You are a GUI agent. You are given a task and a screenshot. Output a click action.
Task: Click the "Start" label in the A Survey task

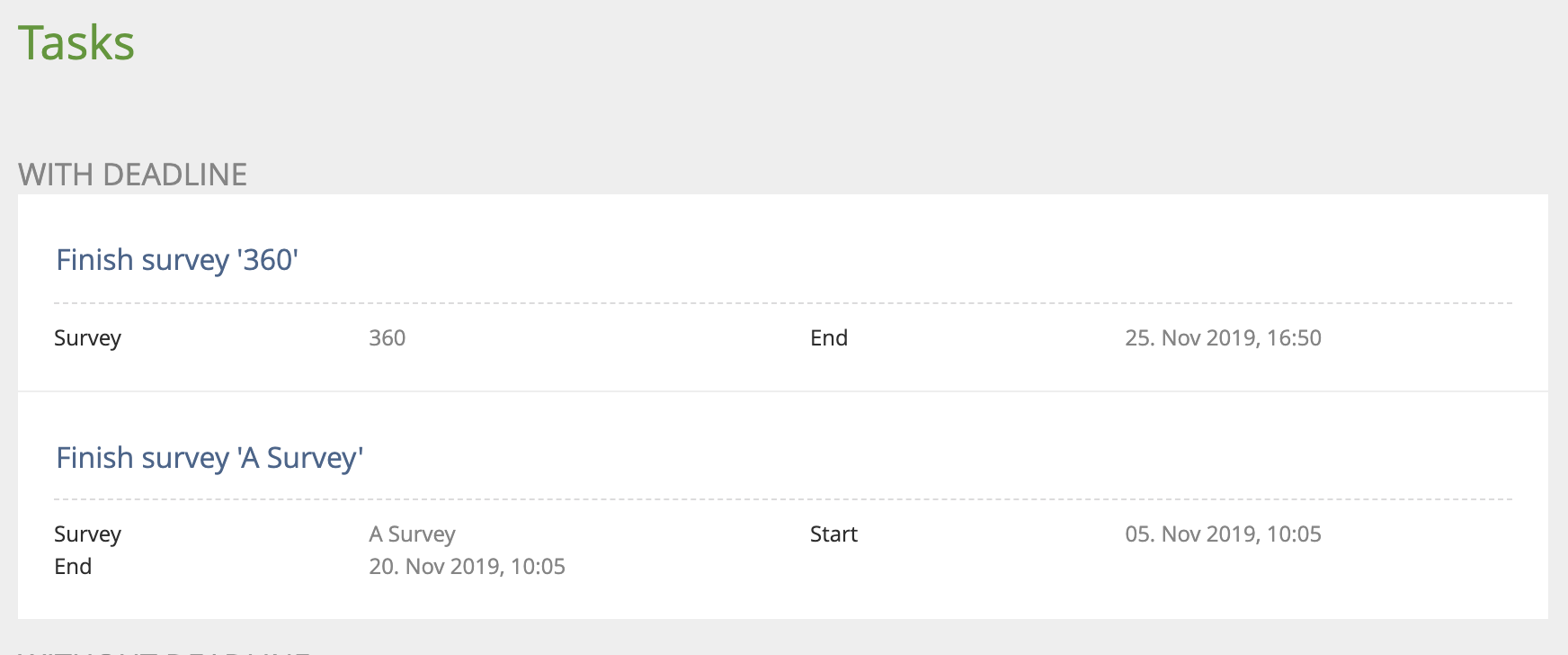pos(833,534)
